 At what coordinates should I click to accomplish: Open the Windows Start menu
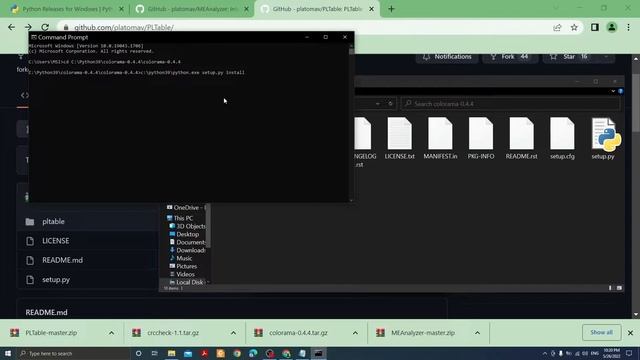(8, 353)
